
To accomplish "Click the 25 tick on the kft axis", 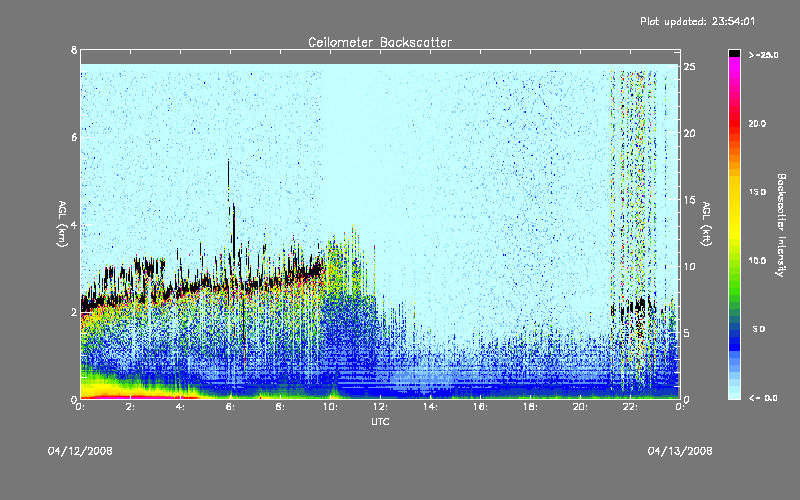I will tap(690, 67).
